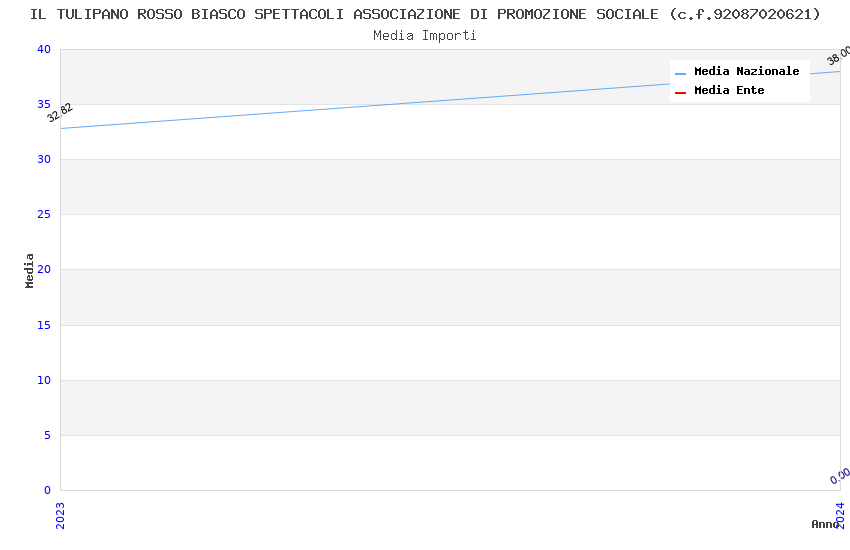This screenshot has width=850, height=550.
Task: Click the 40 y-axis tick label
Action: tap(43, 50)
